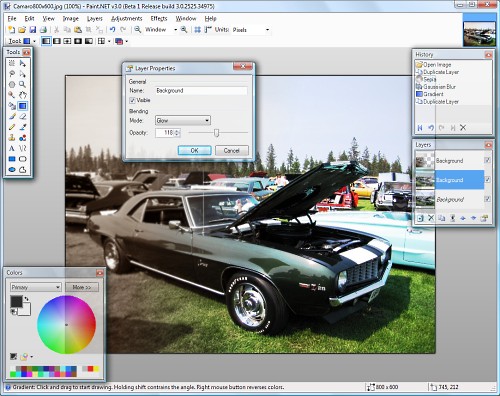Uncheck the Visible checkbox in Layer Properties
Viewport: 500px width, 396px height.
pyautogui.click(x=132, y=100)
